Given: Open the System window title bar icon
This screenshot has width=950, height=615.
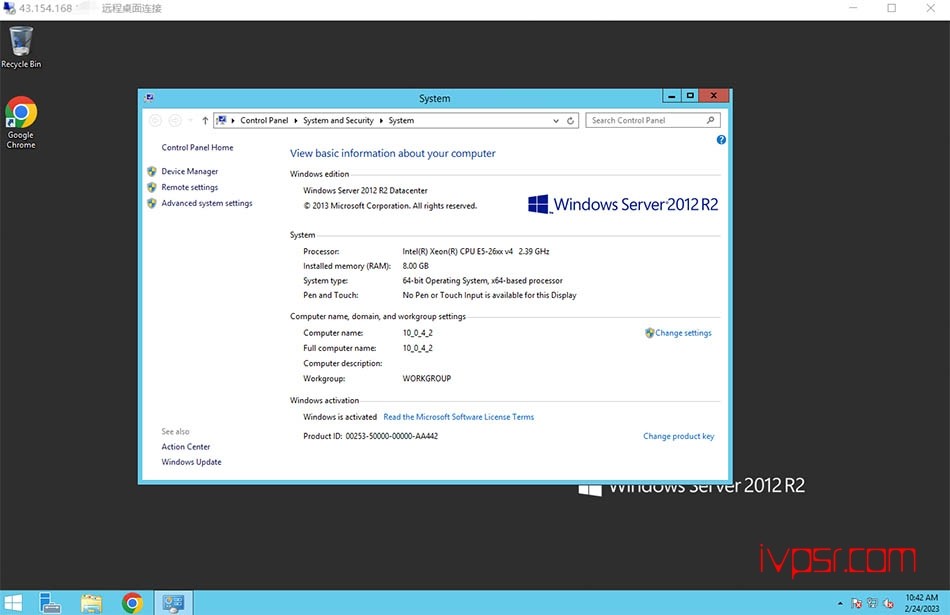Looking at the screenshot, I should 149,98.
